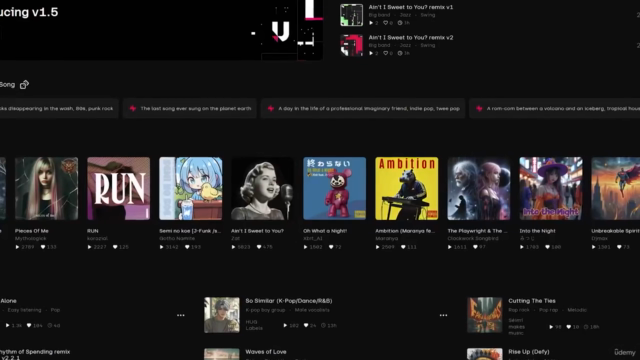Open thumbnail of Ain't I Sweet remix v2
Image resolution: width=640 pixels, height=360 pixels.
click(351, 45)
